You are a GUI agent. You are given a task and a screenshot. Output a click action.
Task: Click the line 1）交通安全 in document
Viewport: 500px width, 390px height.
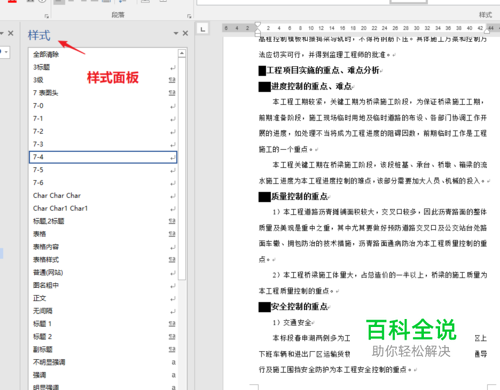coord(292,323)
